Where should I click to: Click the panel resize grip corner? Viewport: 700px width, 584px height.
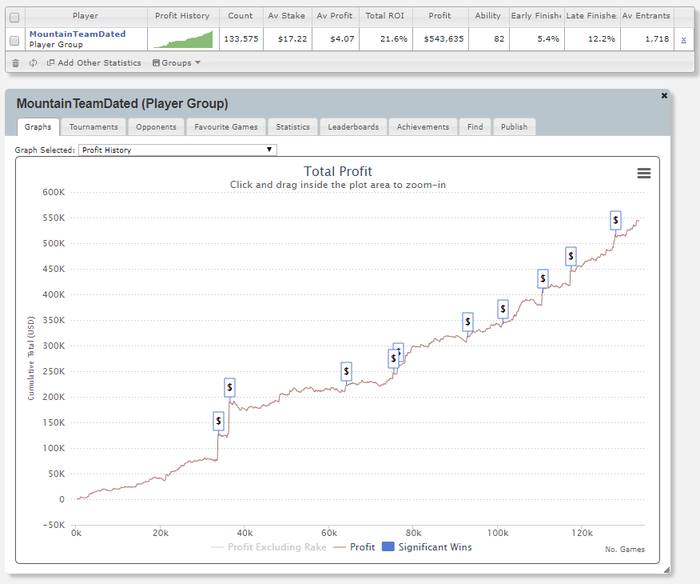point(667,570)
